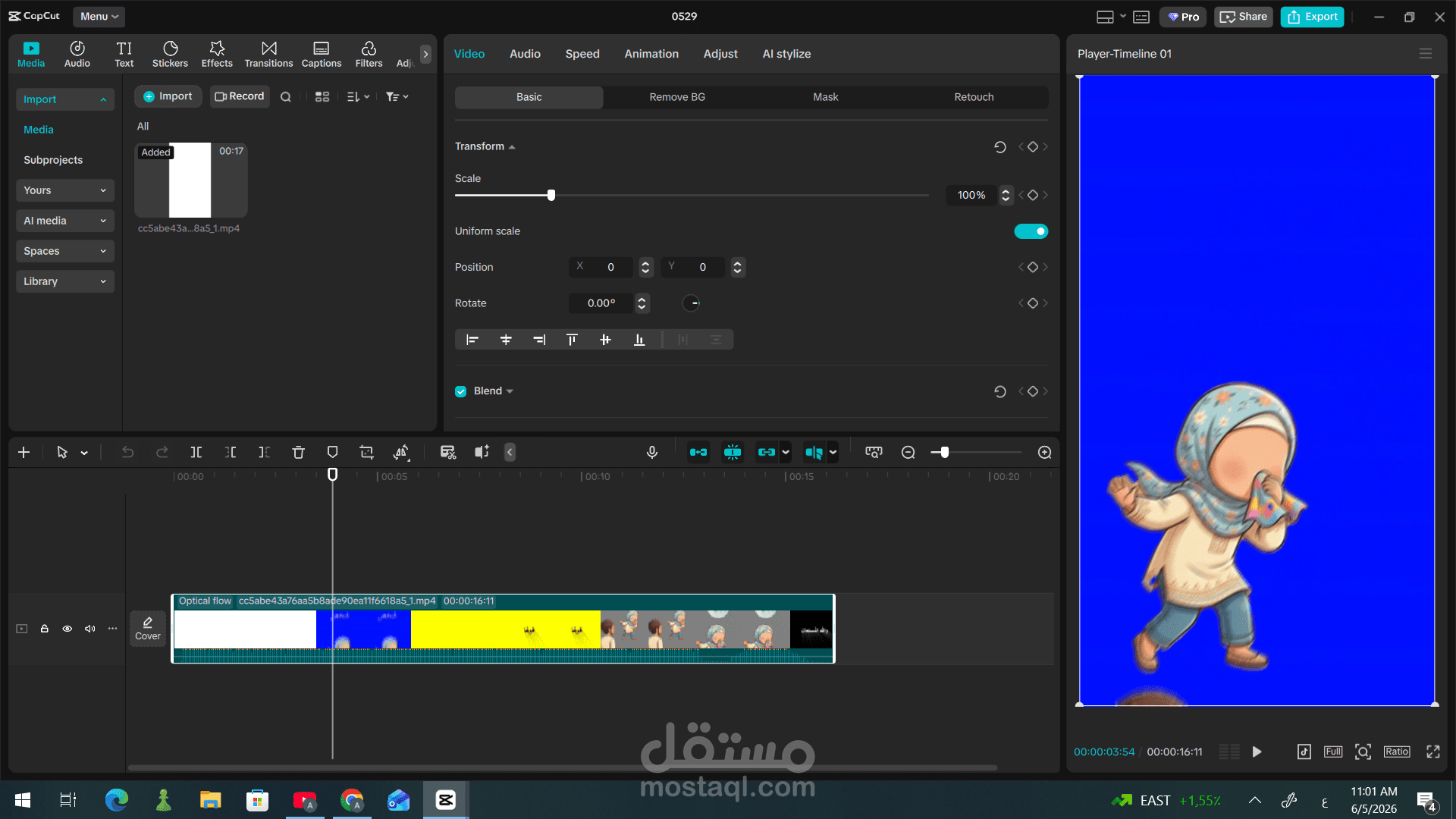Click the fullscreen player icon
Image resolution: width=1456 pixels, height=819 pixels.
(x=1433, y=752)
